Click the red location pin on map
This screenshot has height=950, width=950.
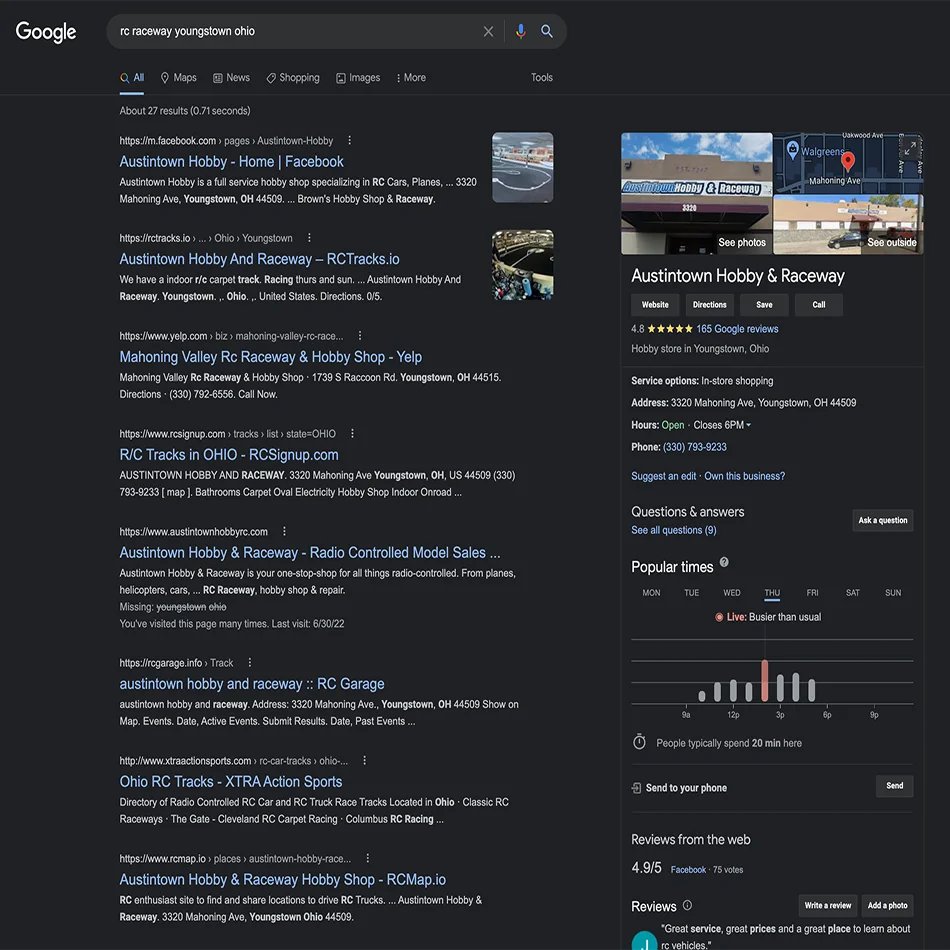click(x=848, y=161)
